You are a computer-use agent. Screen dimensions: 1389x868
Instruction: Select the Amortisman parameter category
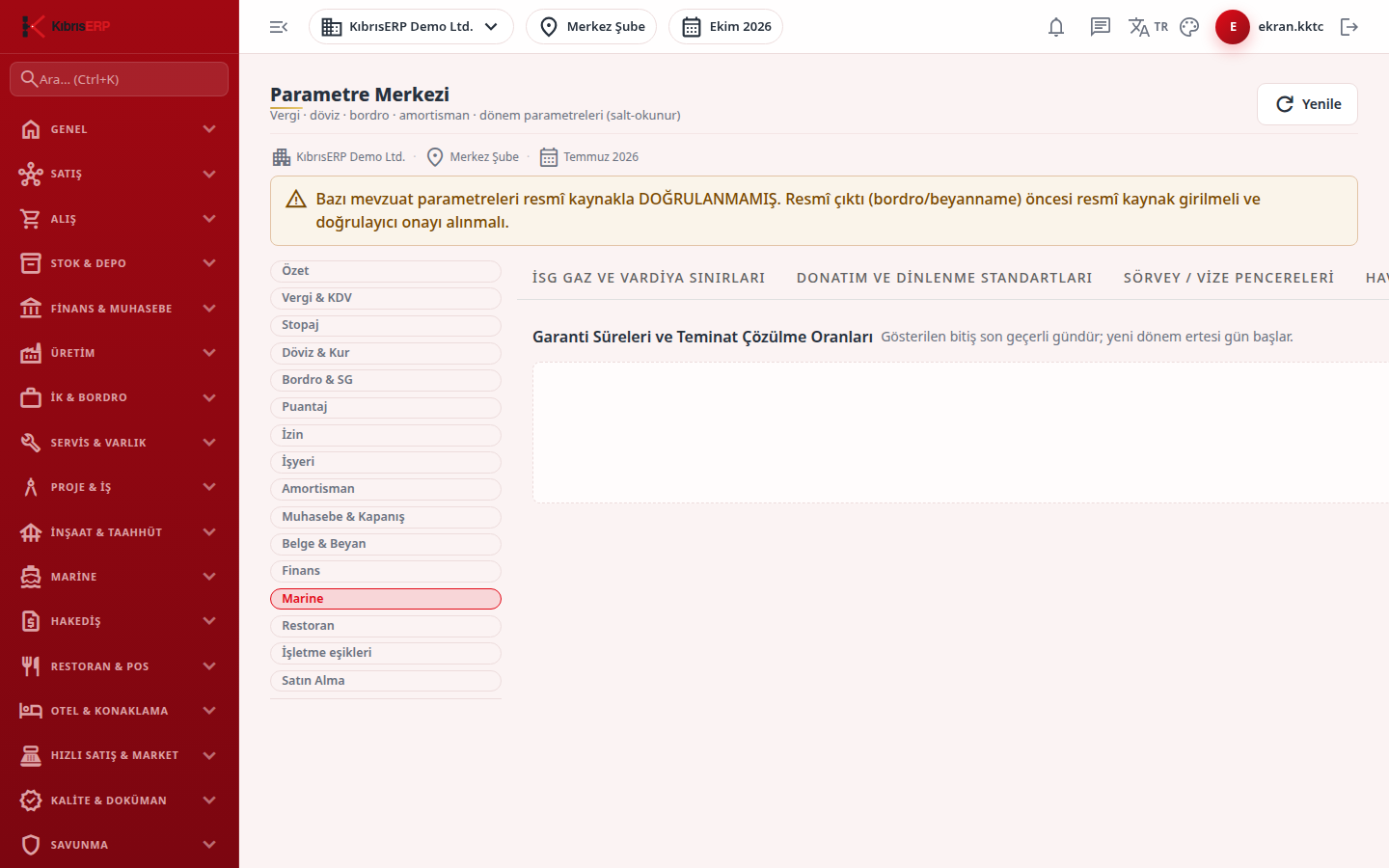pos(386,489)
